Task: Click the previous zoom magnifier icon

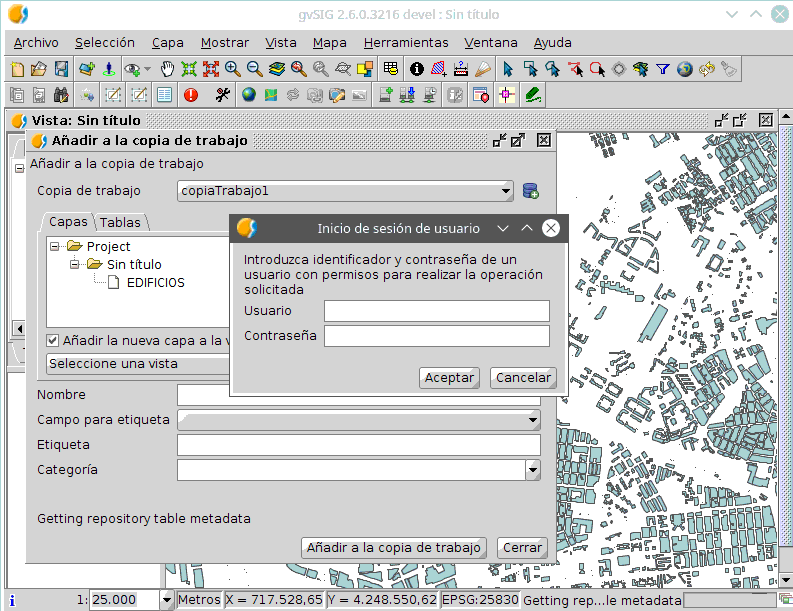Action: [x=299, y=69]
